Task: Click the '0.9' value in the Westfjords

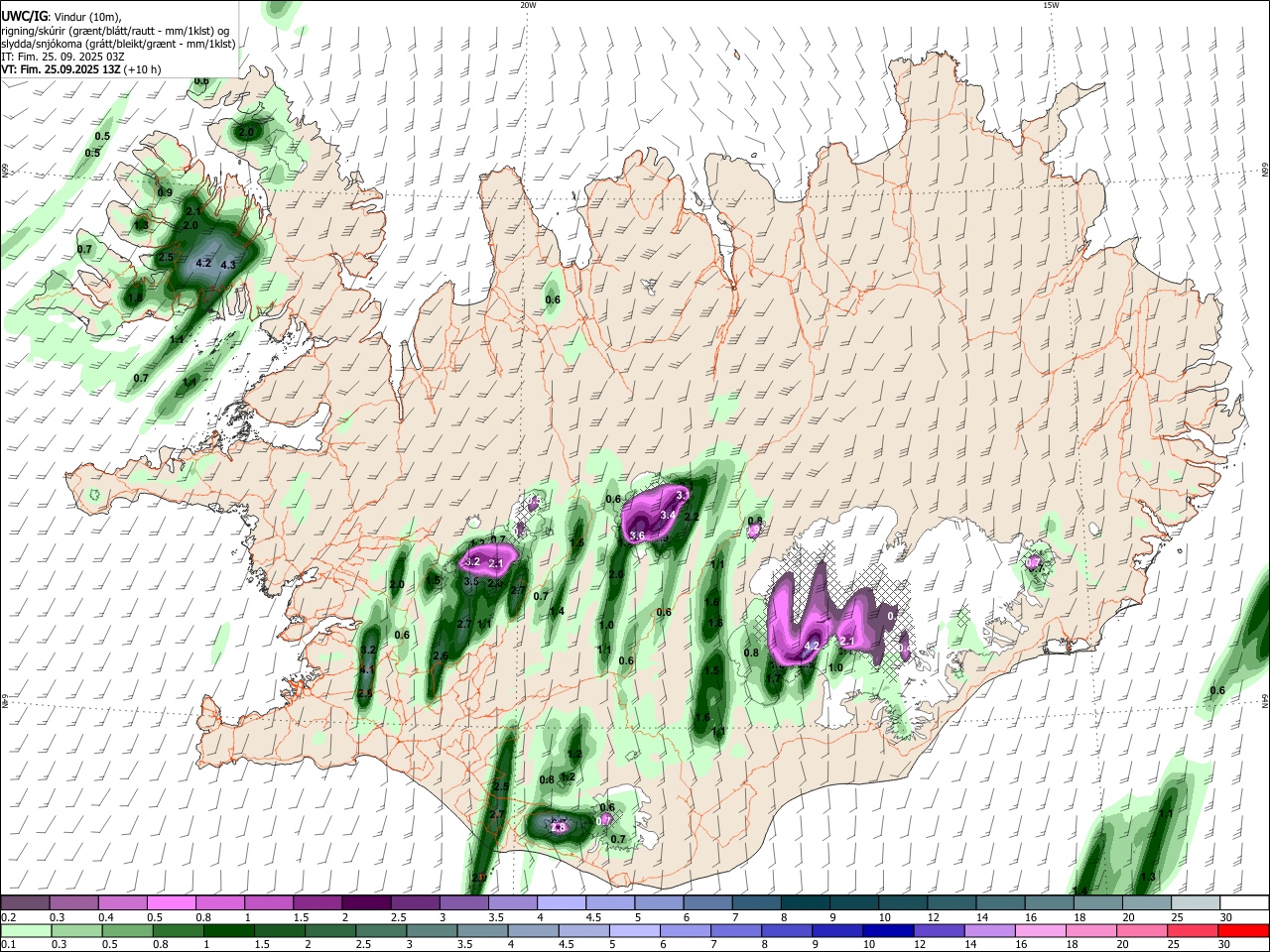Action: 165,192
